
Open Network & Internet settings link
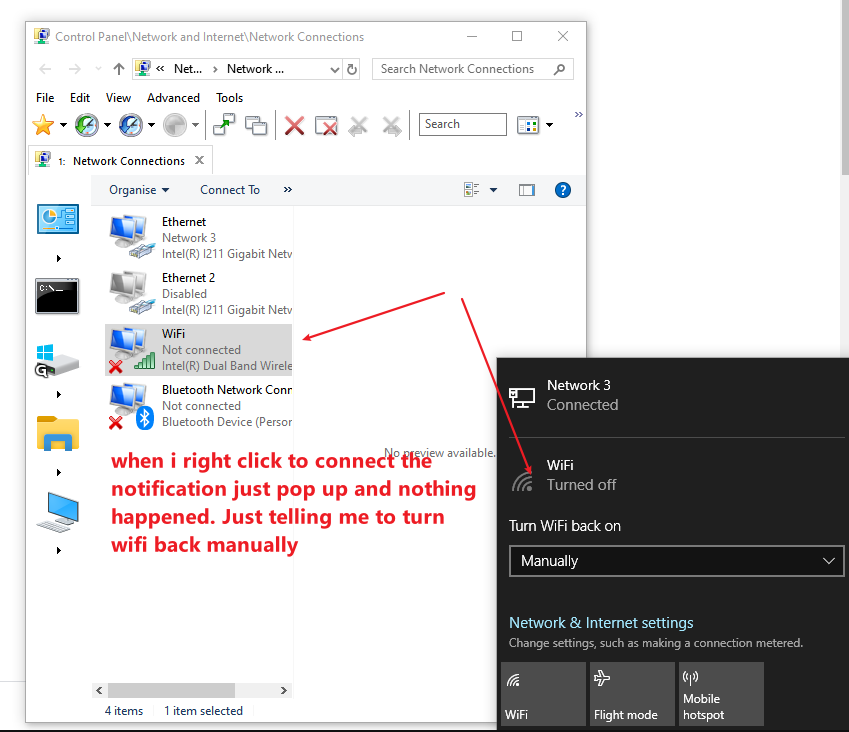pos(601,623)
